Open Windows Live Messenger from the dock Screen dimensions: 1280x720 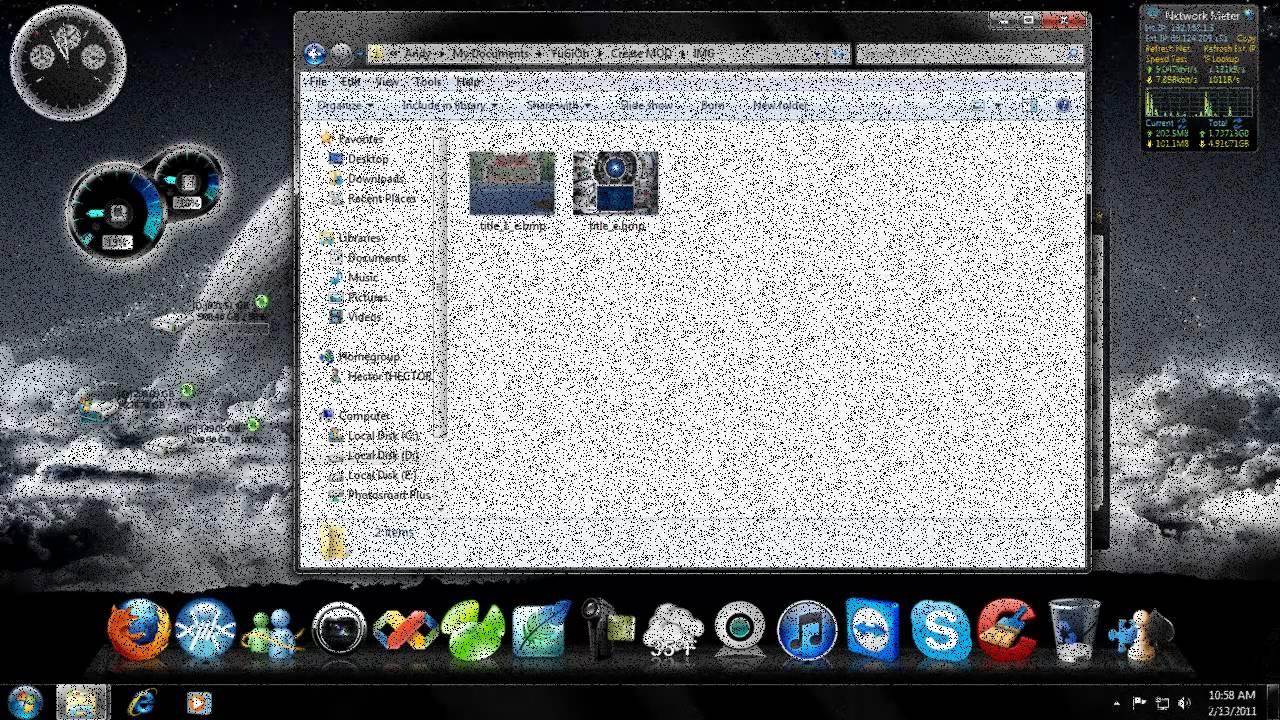pos(271,634)
